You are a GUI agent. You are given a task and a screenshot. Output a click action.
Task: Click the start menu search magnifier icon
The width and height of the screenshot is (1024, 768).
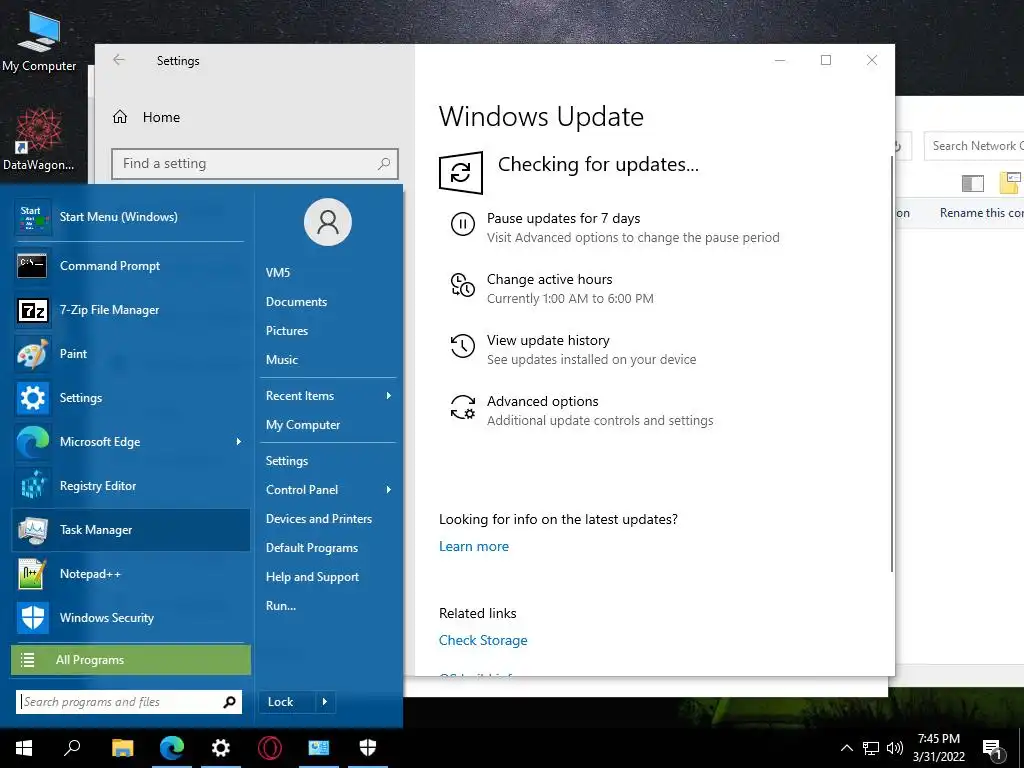click(x=229, y=702)
